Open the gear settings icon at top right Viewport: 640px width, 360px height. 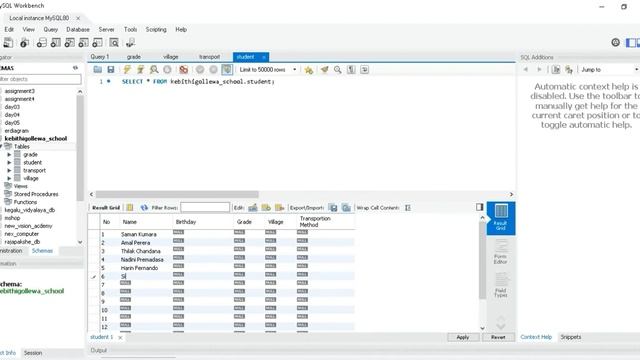(616, 42)
